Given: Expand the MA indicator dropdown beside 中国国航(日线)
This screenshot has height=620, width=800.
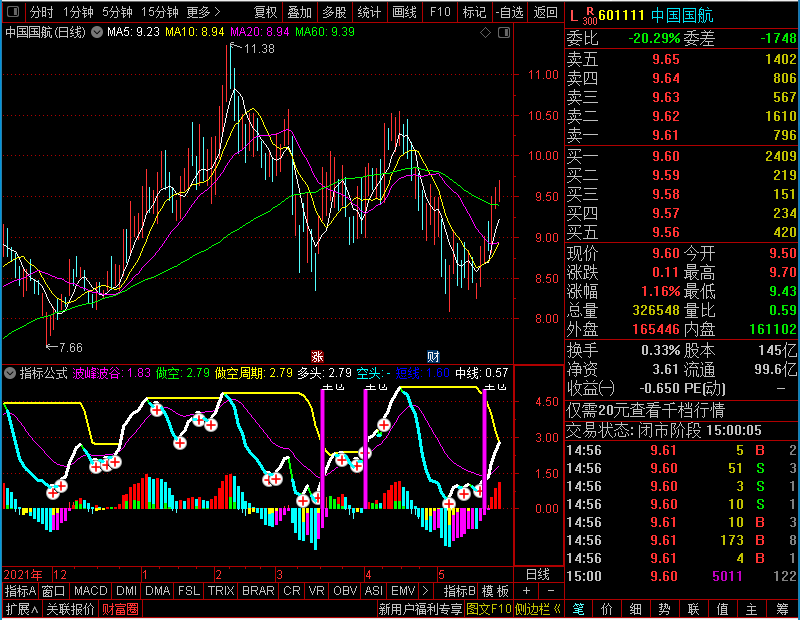Looking at the screenshot, I should (97, 32).
